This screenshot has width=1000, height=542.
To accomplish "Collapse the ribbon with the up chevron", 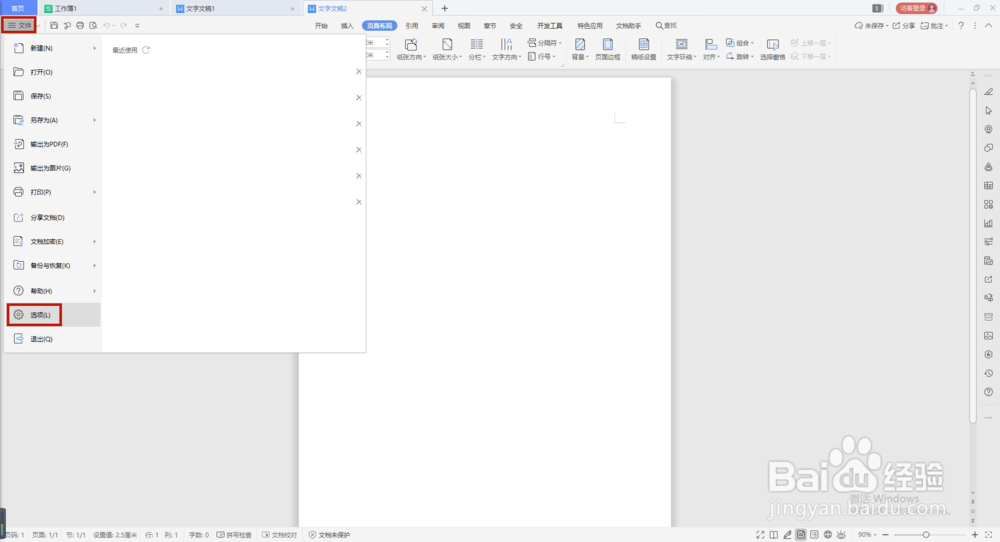I will coord(988,26).
